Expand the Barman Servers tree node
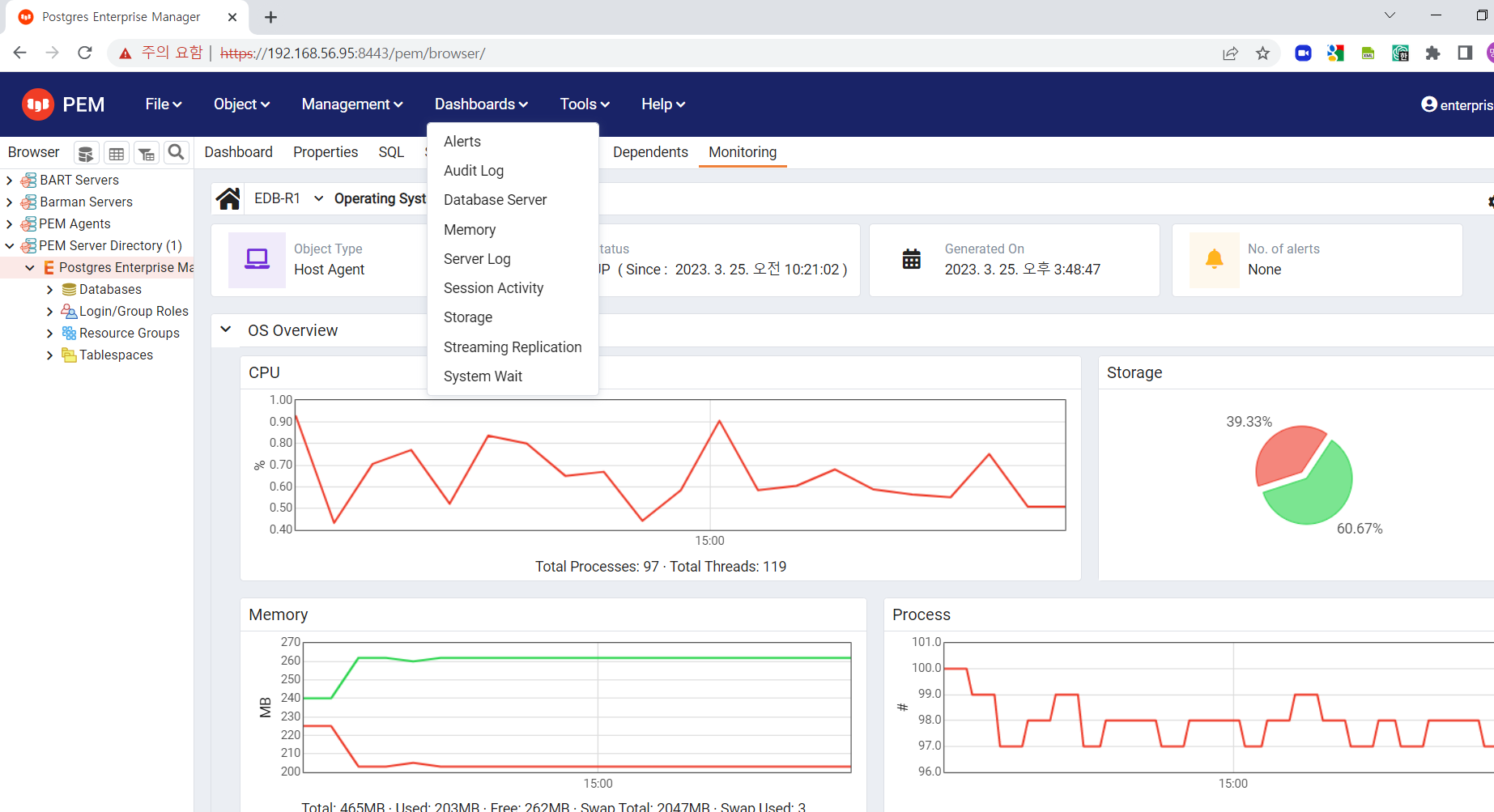1494x812 pixels. pos(10,202)
